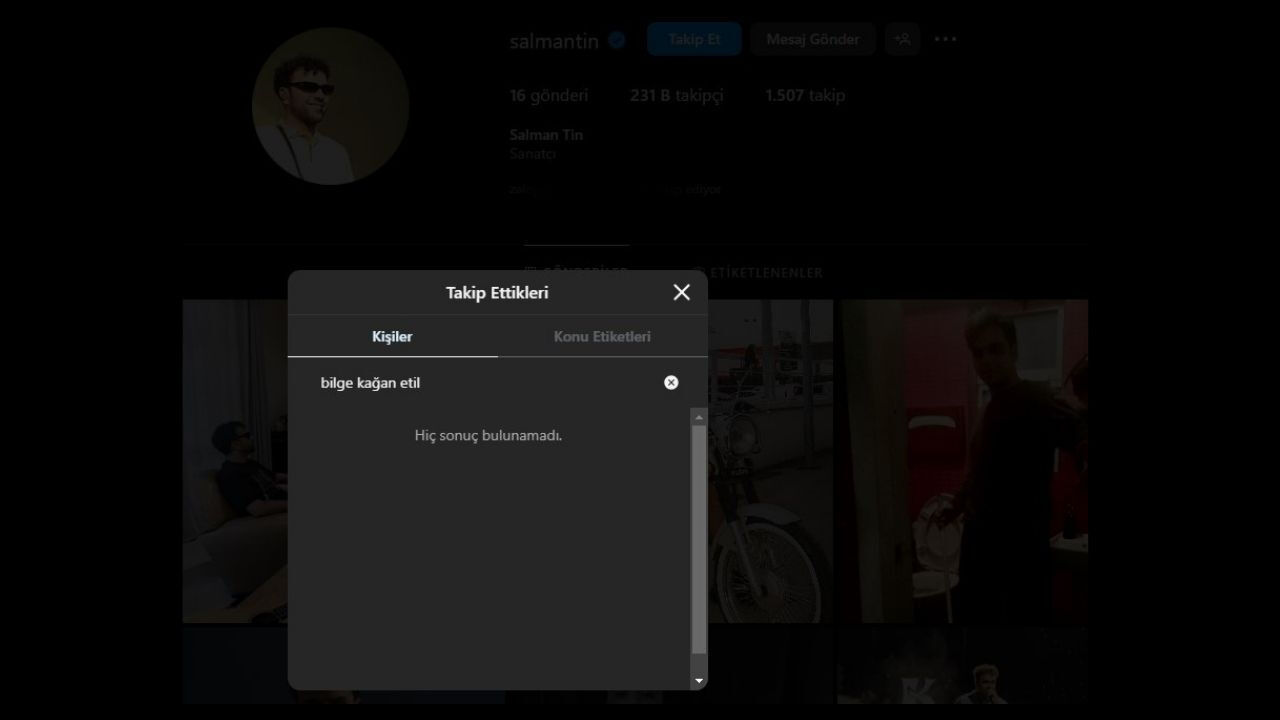Open the post of man sitting on couch
Screen dimensions: 1280x720
(x=234, y=460)
